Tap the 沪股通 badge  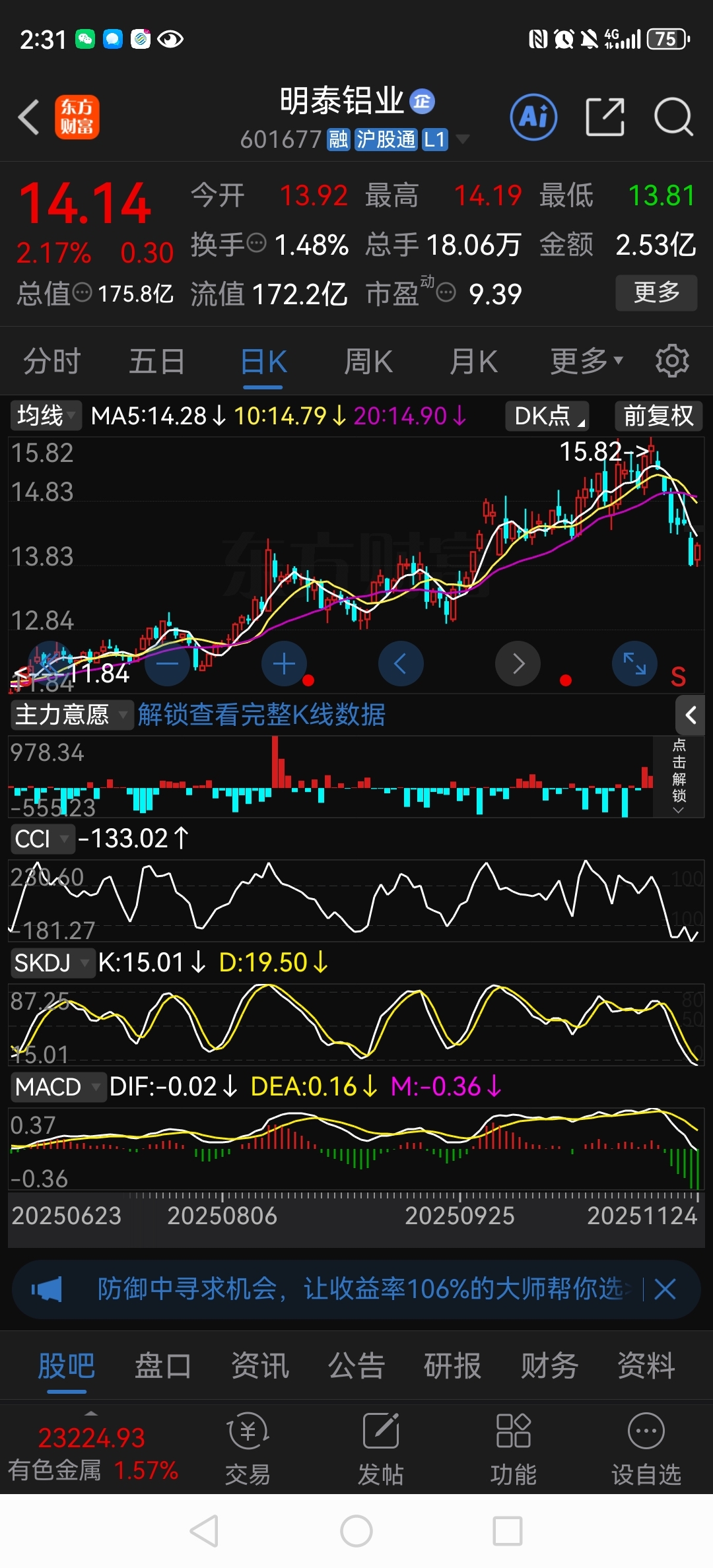pyautogui.click(x=386, y=140)
